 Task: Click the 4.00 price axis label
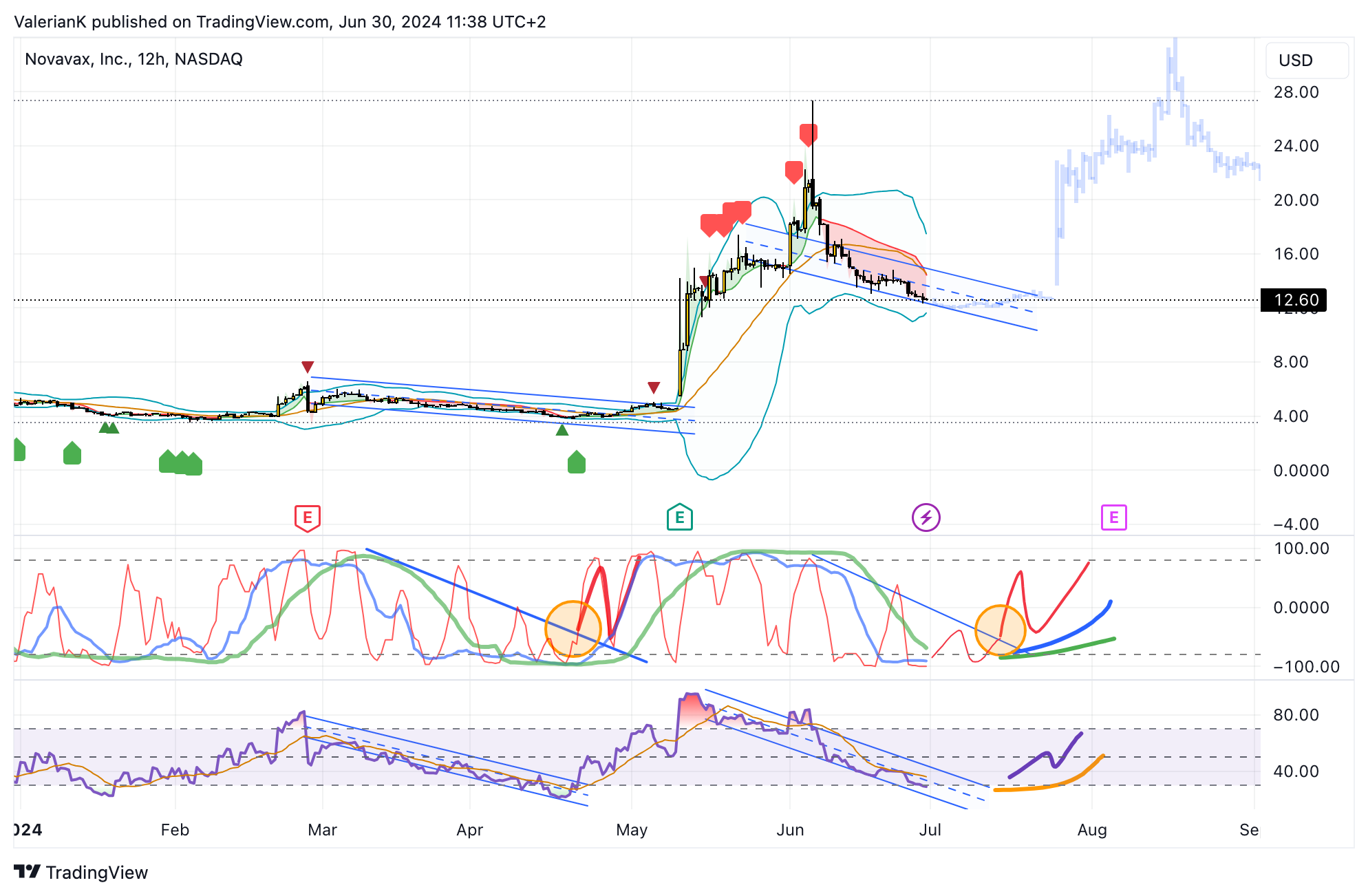[1291, 416]
